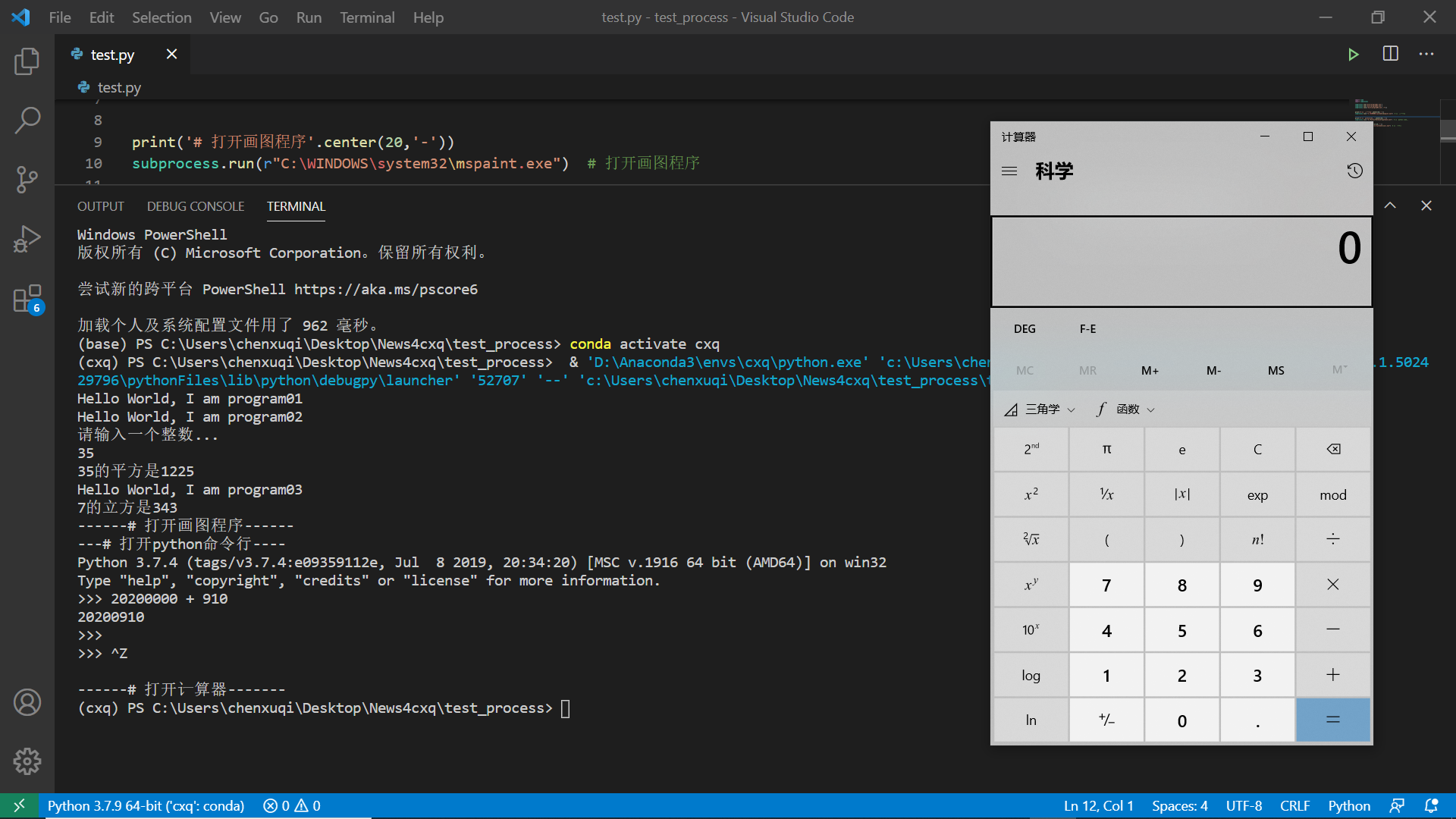This screenshot has height=819, width=1456.
Task: Click the Python 3.7.9 interpreter in status bar
Action: (x=146, y=805)
